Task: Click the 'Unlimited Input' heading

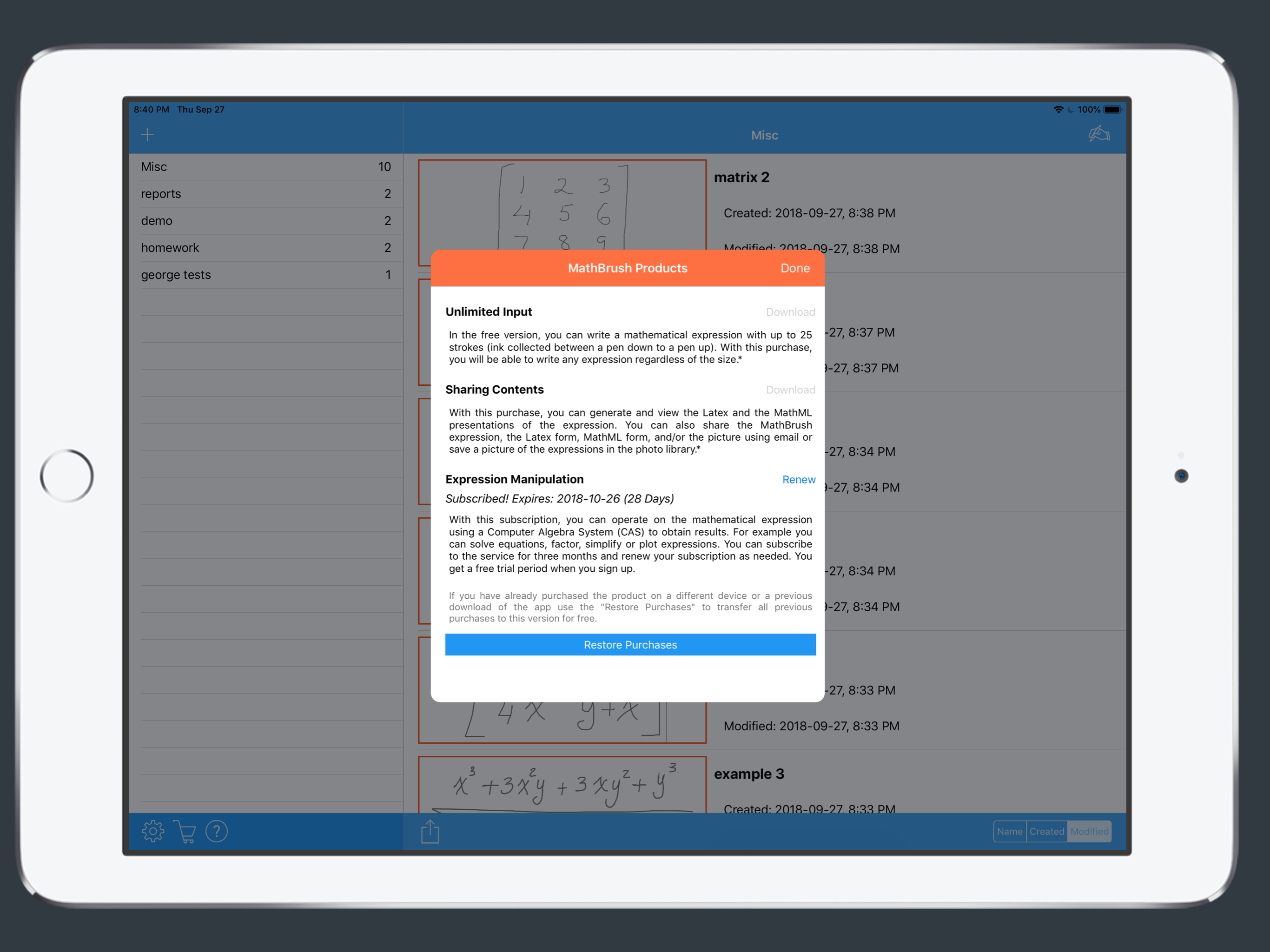Action: 489,312
